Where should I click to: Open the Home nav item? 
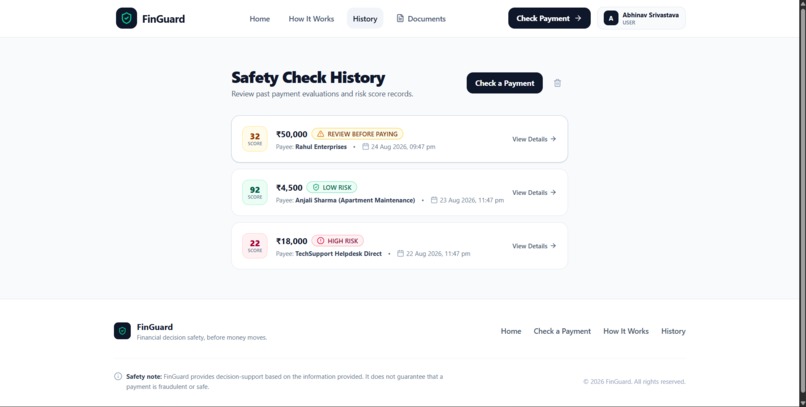click(260, 18)
